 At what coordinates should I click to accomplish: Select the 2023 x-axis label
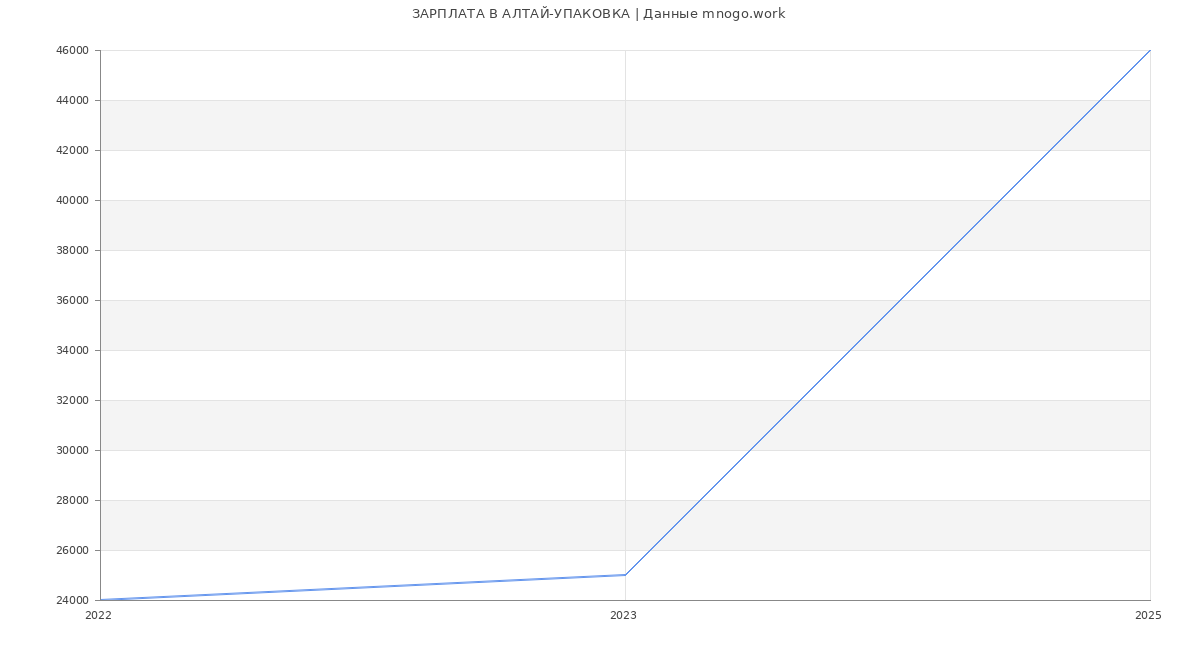623,616
